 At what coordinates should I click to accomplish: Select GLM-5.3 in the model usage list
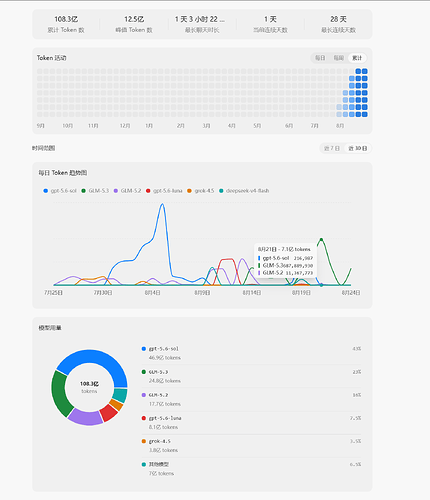pyautogui.click(x=251, y=376)
